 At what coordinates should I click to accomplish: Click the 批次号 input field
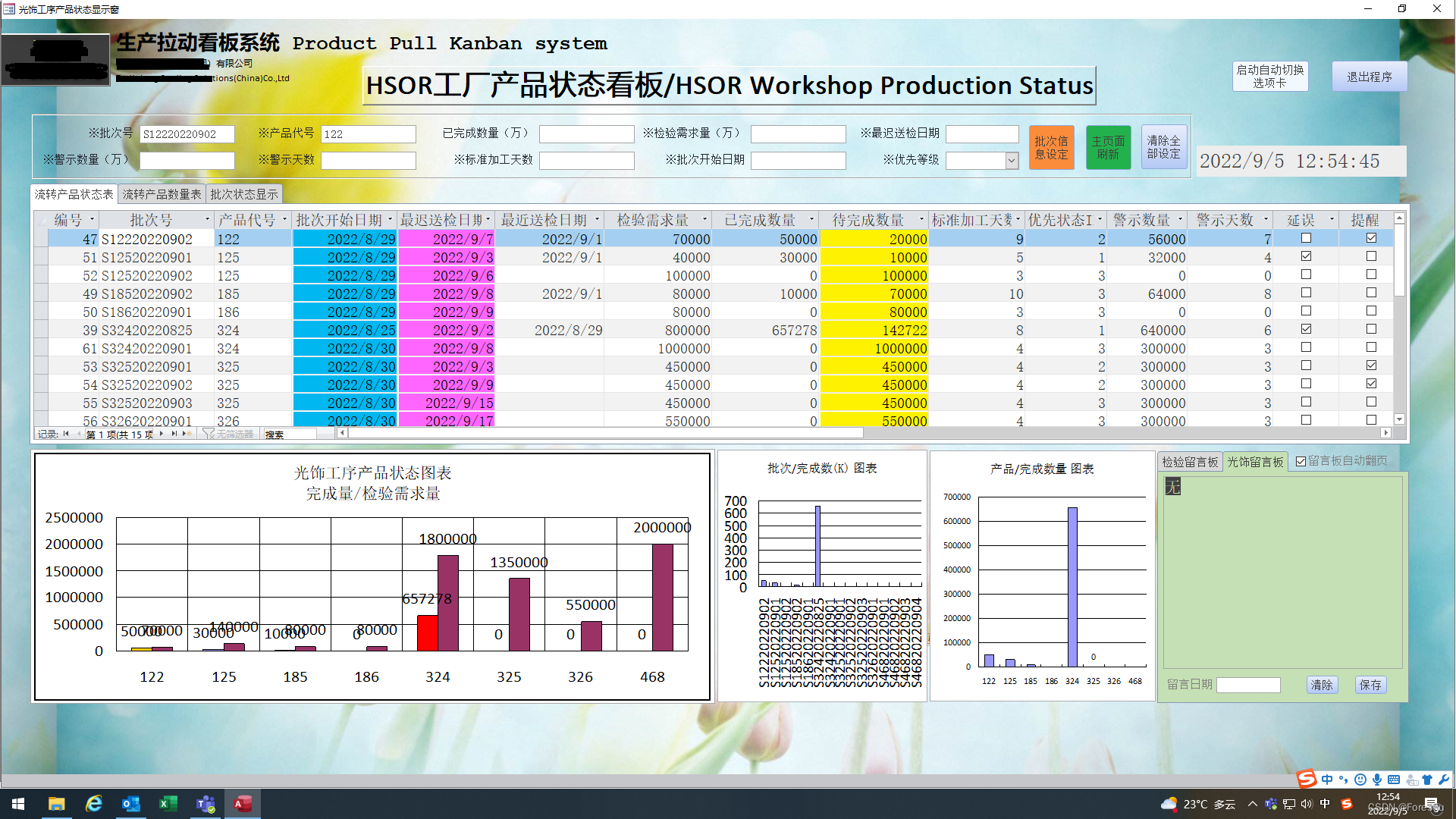(x=187, y=134)
